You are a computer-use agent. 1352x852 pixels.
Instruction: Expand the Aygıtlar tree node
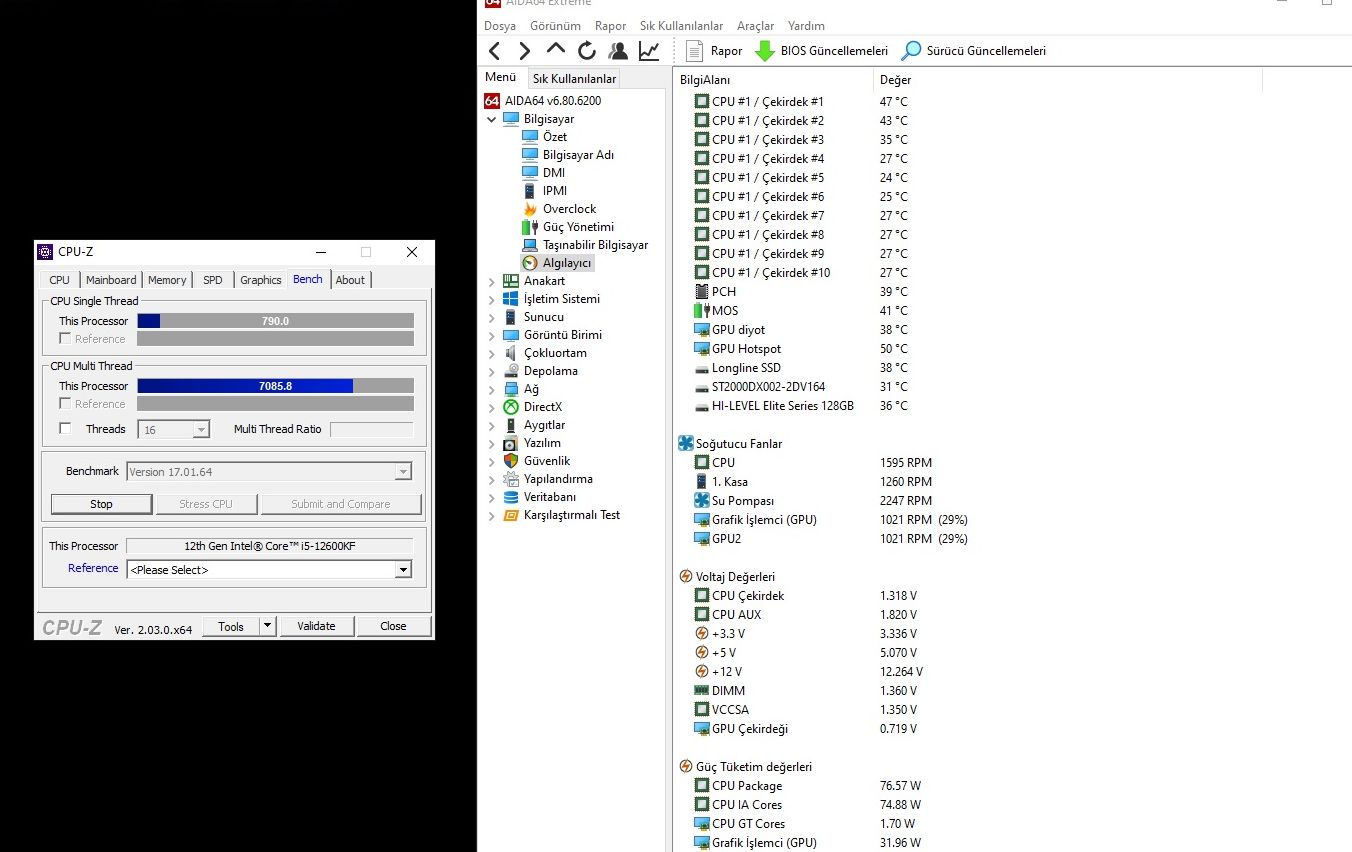point(492,425)
